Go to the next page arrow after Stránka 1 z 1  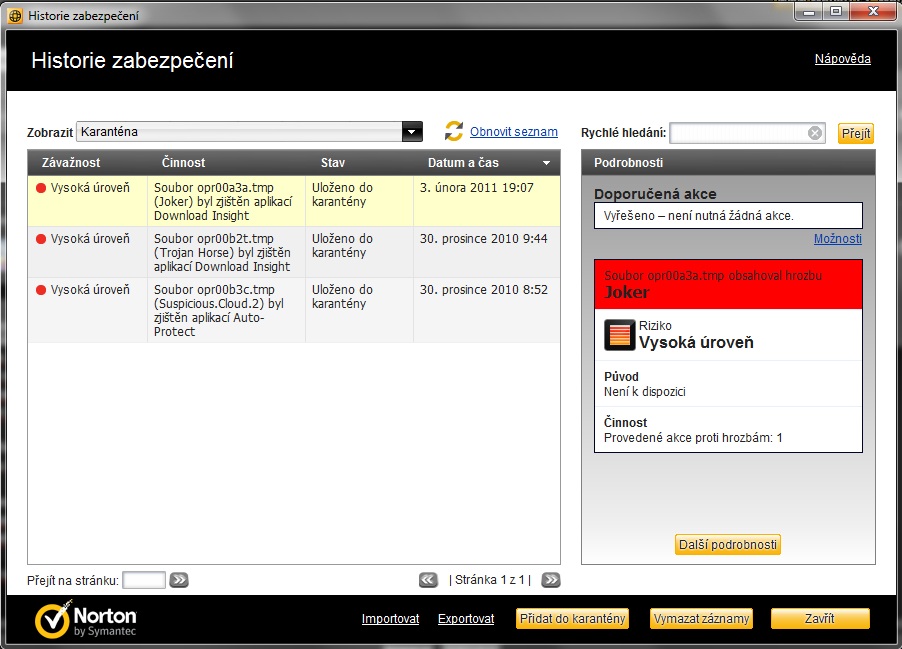pyautogui.click(x=551, y=580)
